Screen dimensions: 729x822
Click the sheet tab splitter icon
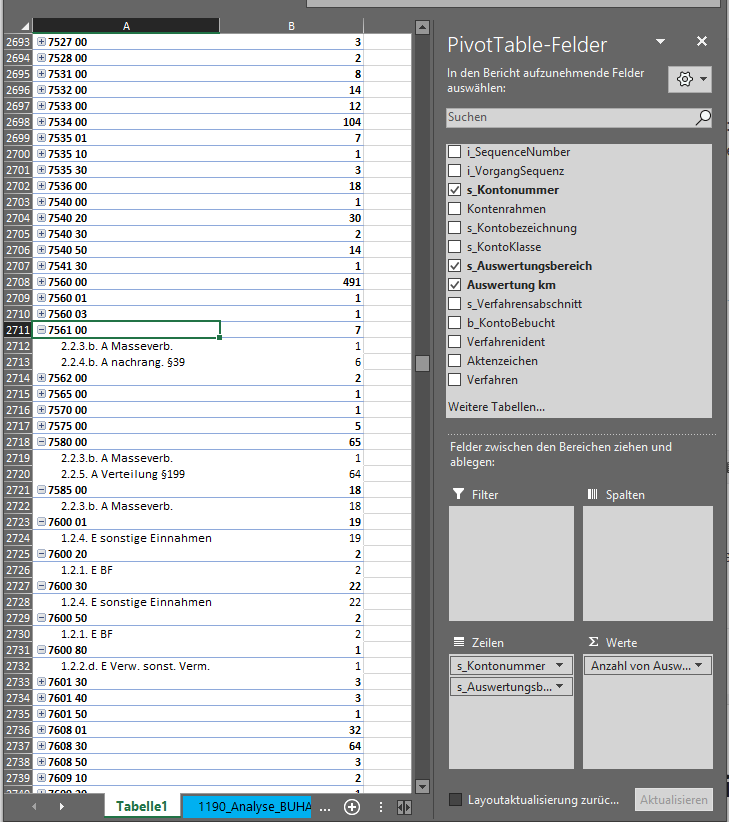[404, 807]
